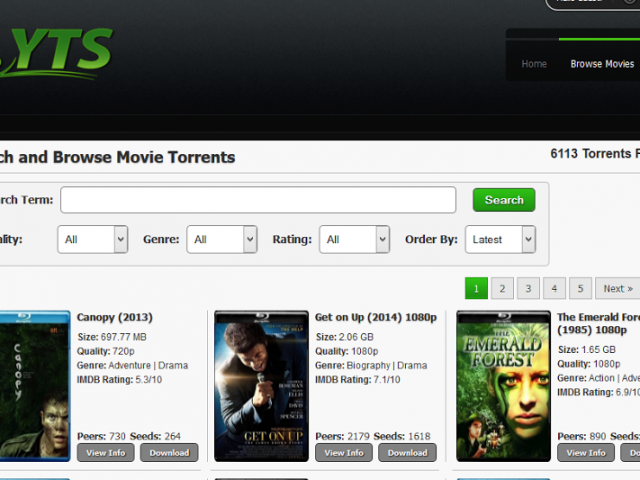
Task: Click the '6113 Torrents' count text
Action: pyautogui.click(x=591, y=154)
